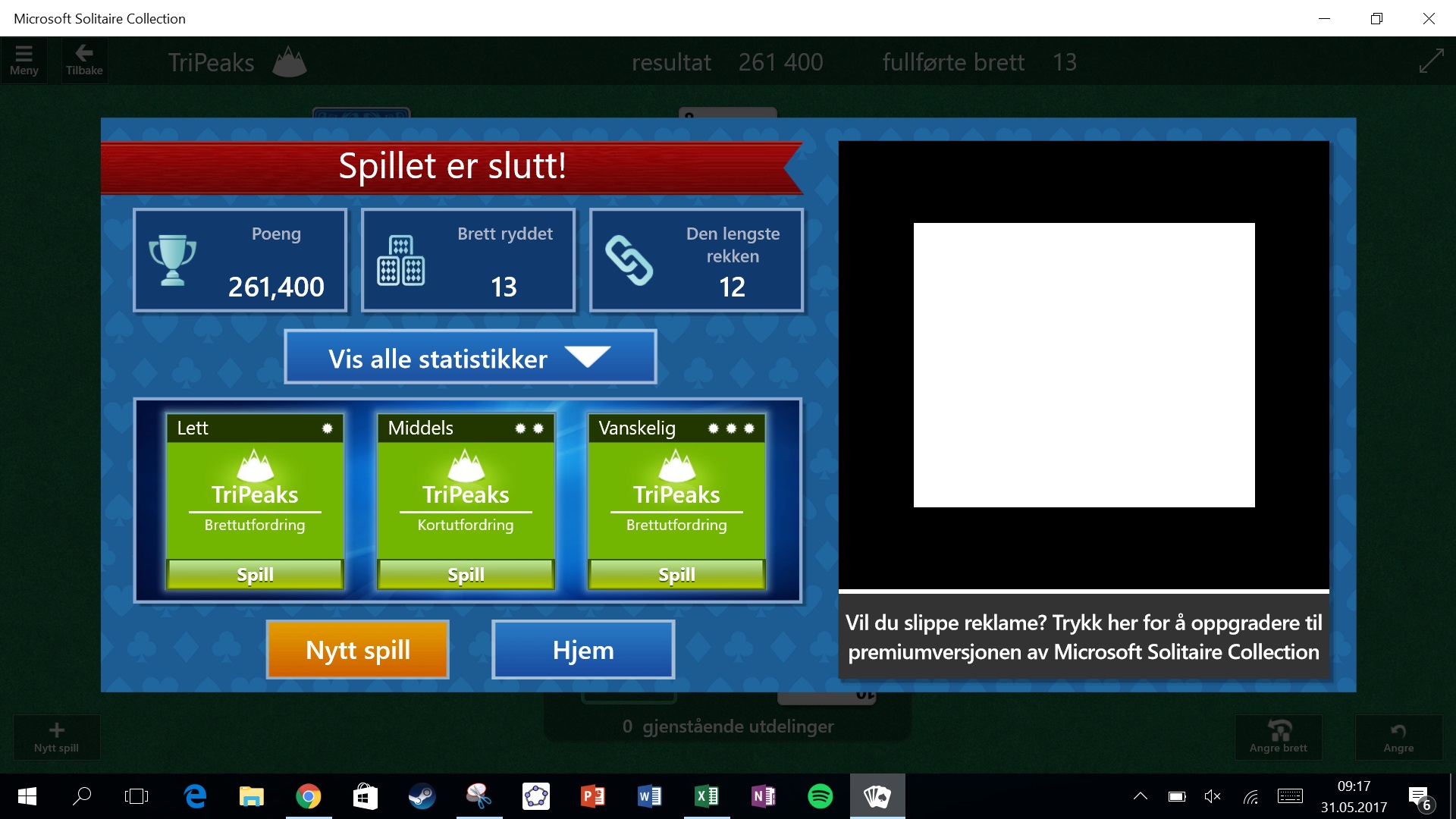Click the premium upgrade ad text
Viewport: 1456px width, 819px height.
1084,637
